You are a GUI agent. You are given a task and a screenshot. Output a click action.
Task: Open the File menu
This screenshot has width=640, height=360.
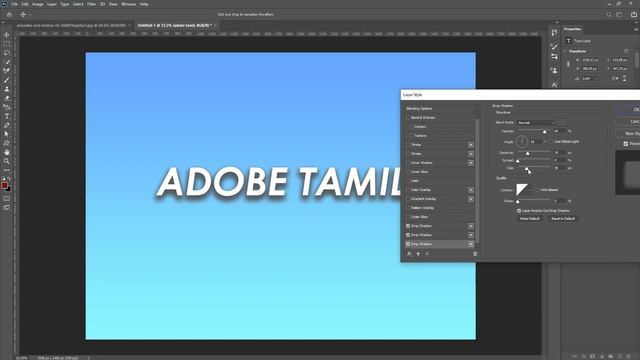coord(14,4)
